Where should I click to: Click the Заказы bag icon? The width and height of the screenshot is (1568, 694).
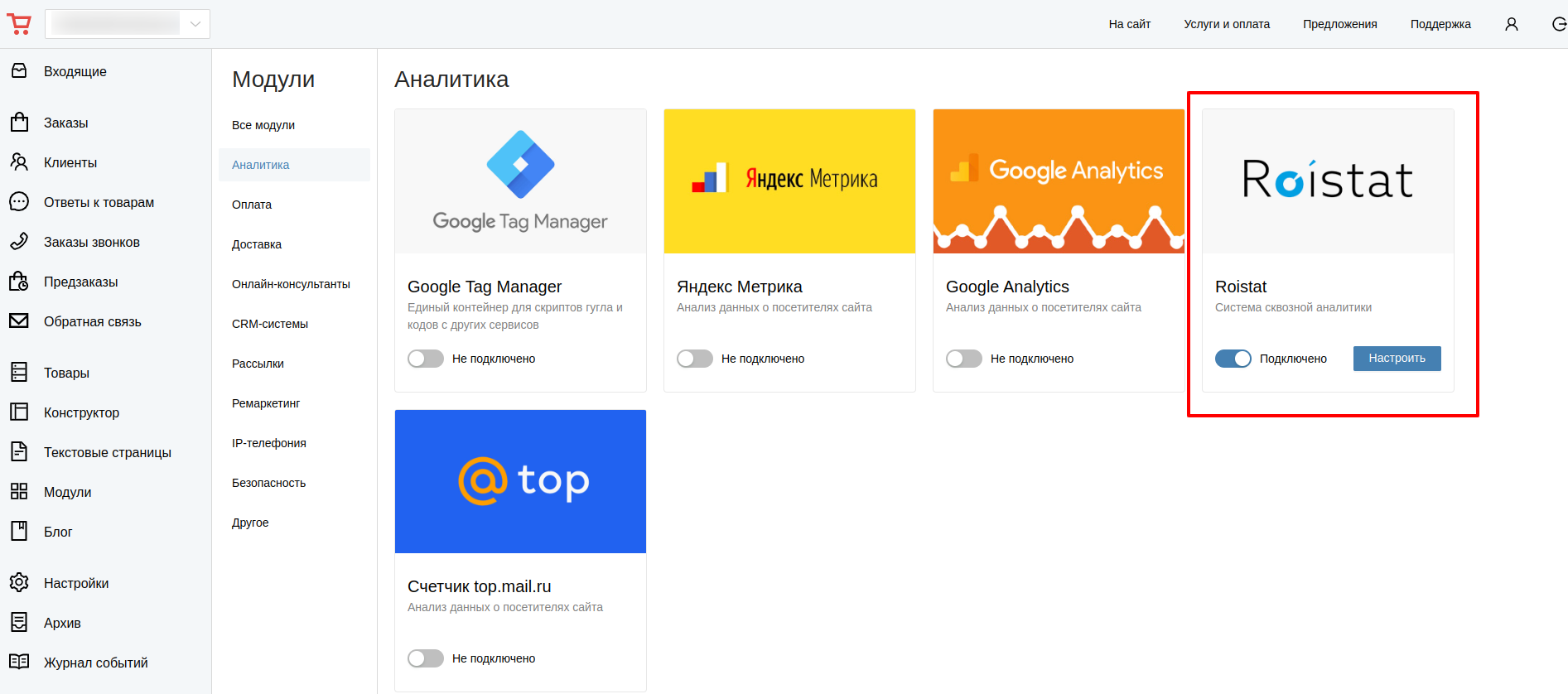[x=19, y=123]
